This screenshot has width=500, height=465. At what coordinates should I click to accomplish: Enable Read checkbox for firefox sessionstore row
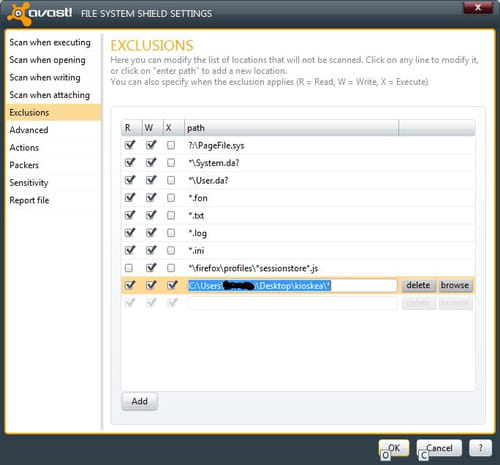click(129, 268)
